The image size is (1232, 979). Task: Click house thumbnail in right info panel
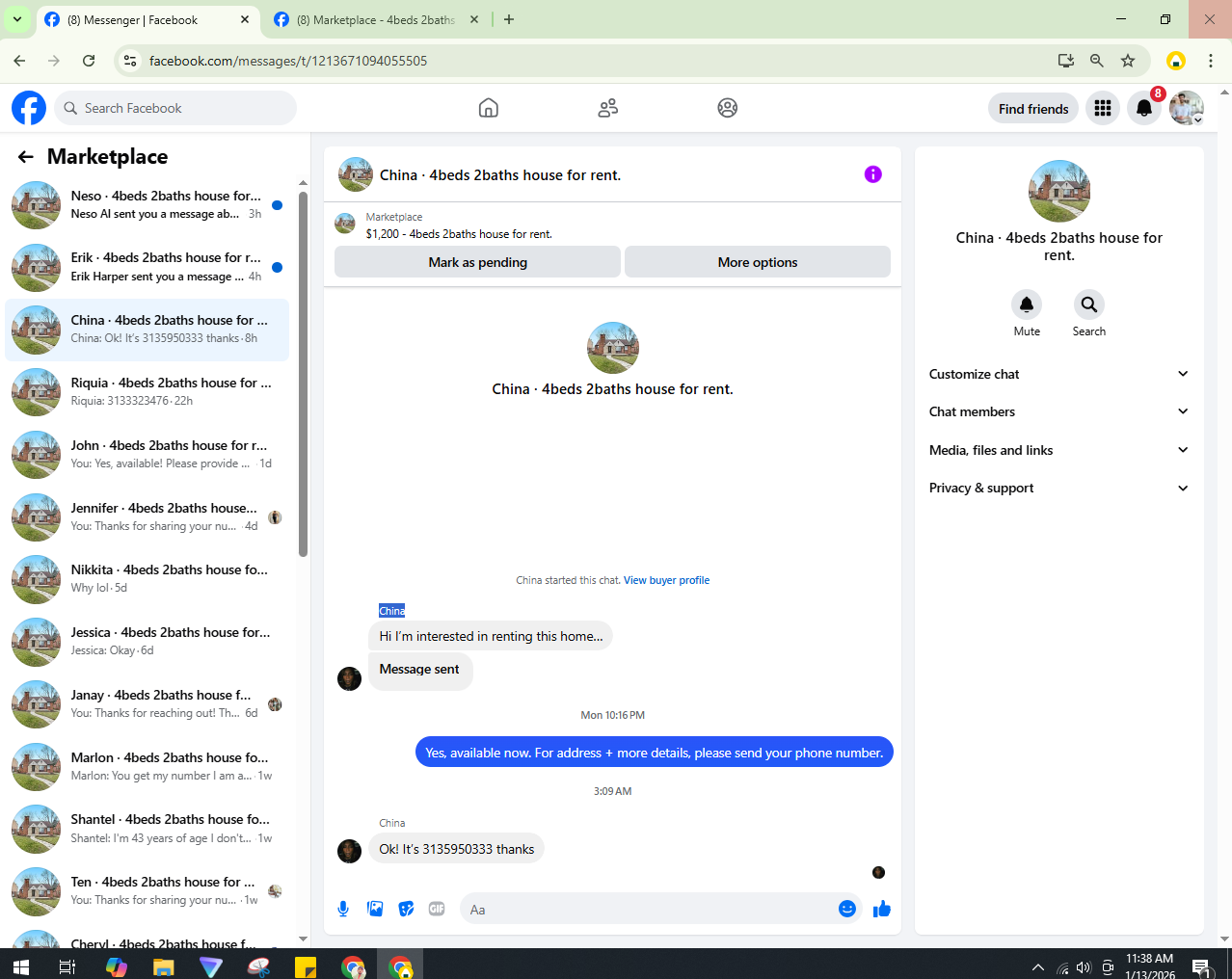pos(1059,191)
